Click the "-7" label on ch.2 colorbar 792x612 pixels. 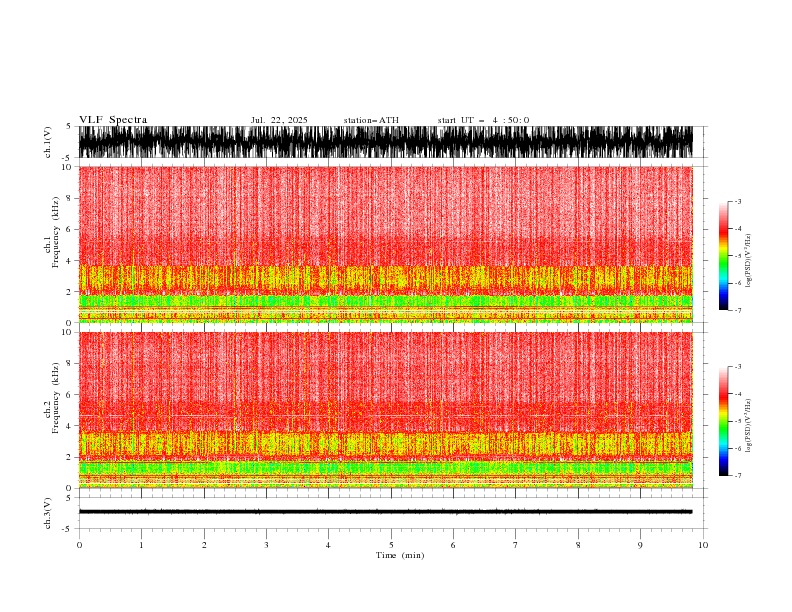pyautogui.click(x=738, y=476)
